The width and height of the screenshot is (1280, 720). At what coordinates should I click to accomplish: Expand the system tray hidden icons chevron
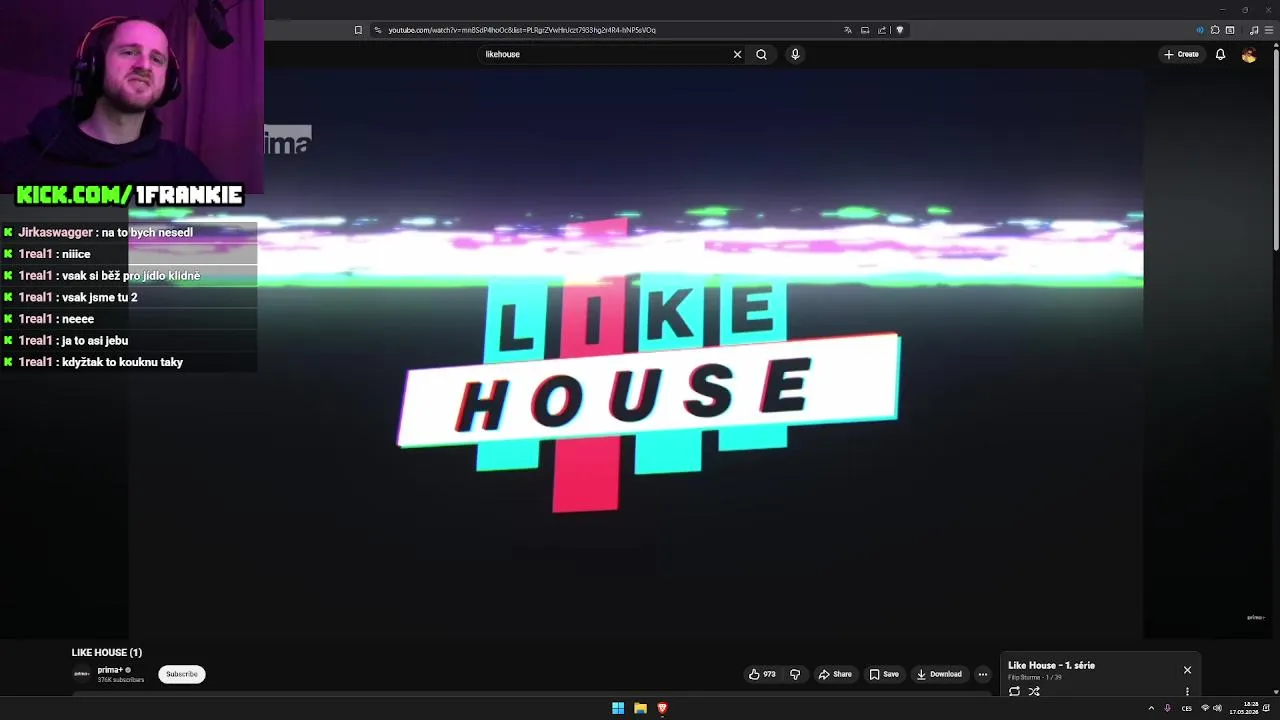(x=1151, y=709)
